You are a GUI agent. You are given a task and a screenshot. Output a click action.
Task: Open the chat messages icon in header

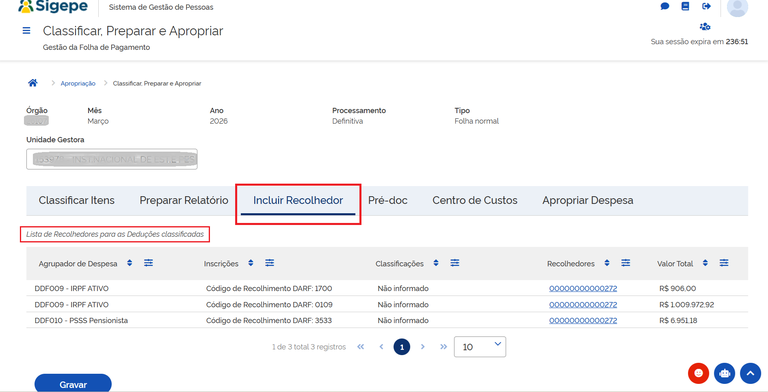665,6
